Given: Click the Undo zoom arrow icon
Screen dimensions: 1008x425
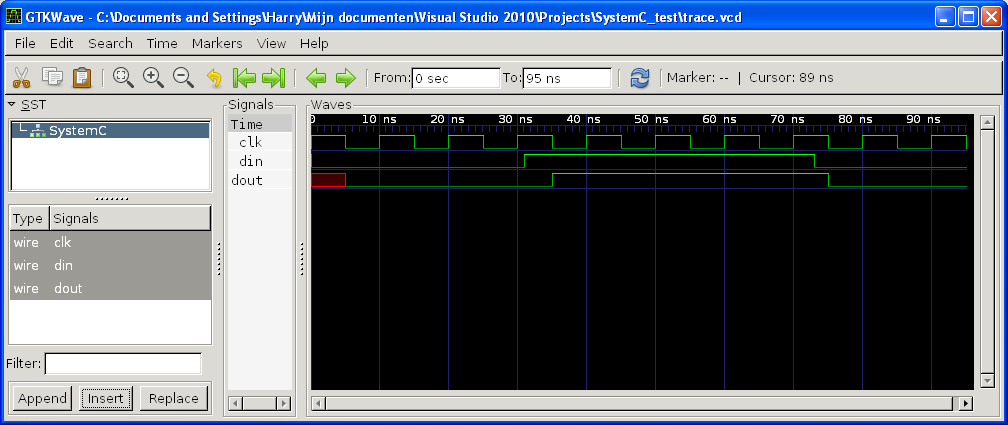Looking at the screenshot, I should (x=213, y=78).
